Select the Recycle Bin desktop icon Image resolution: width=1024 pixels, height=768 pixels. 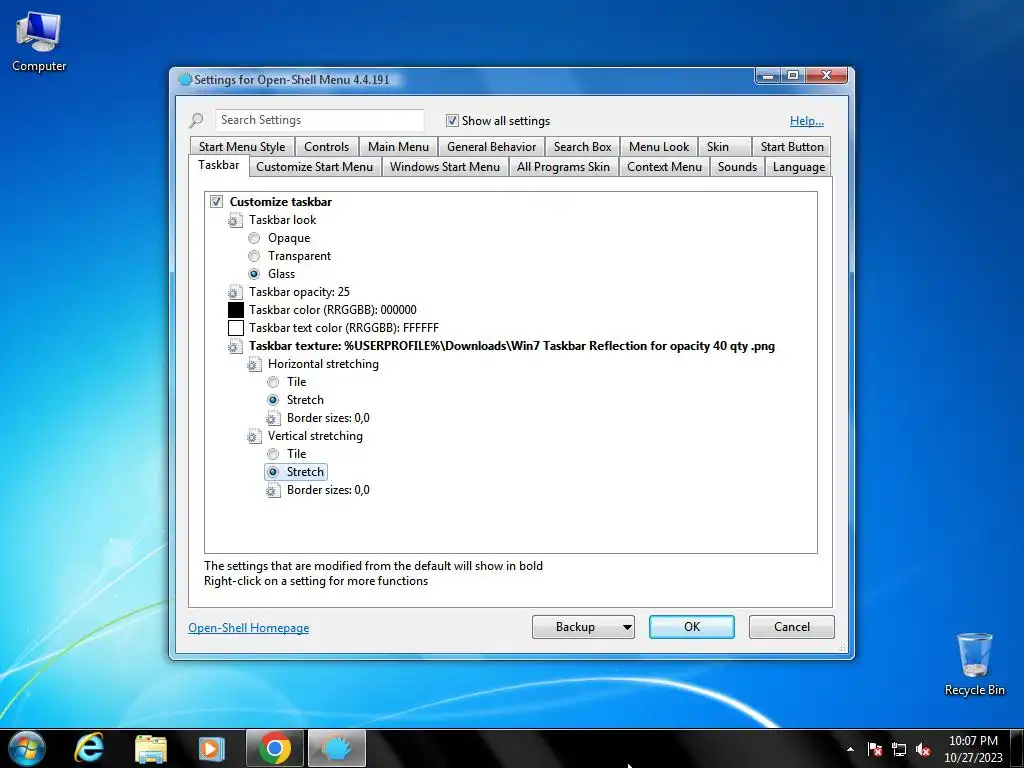point(974,664)
